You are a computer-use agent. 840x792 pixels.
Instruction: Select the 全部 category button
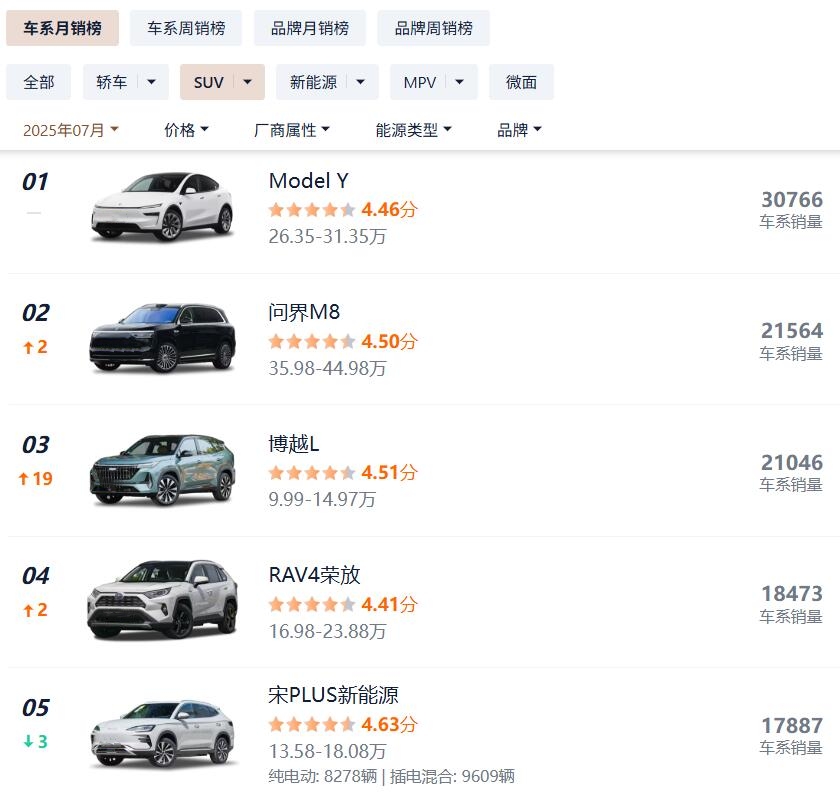(x=39, y=82)
